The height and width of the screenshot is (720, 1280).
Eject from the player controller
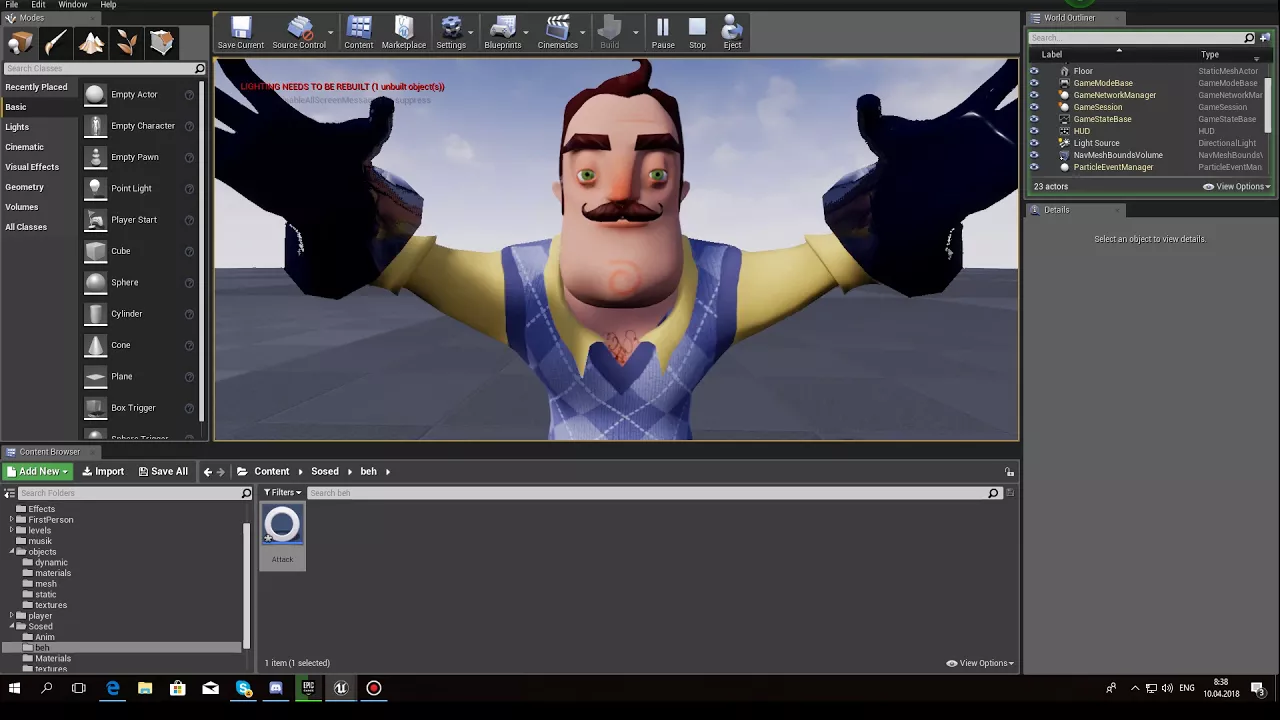pyautogui.click(x=732, y=32)
